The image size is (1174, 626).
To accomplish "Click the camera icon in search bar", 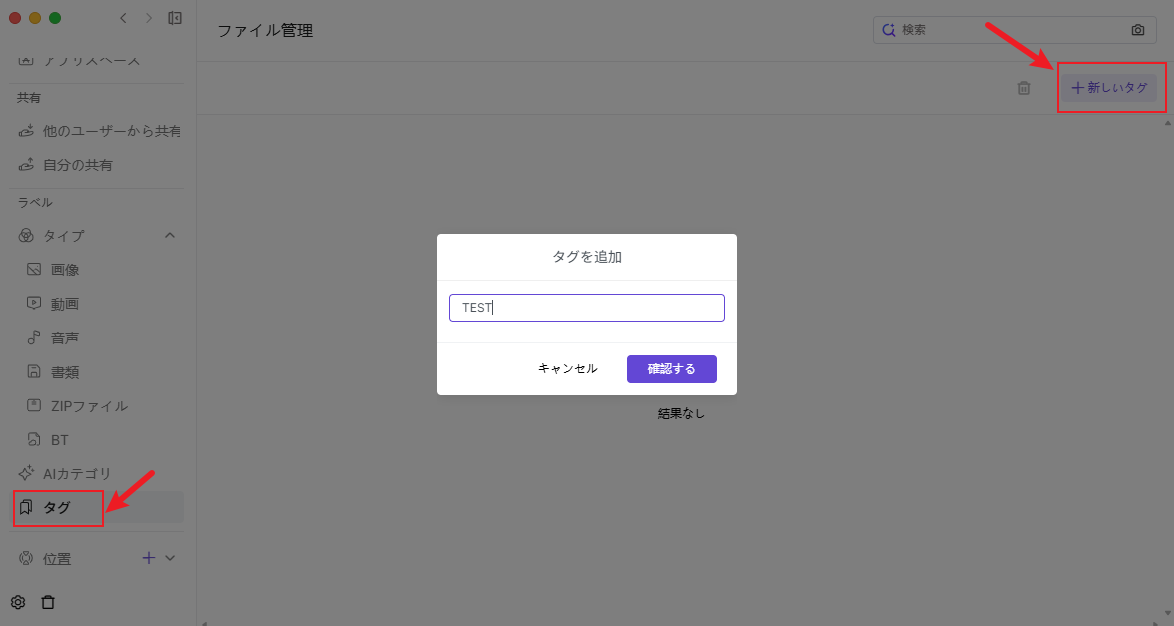I will tap(1137, 30).
